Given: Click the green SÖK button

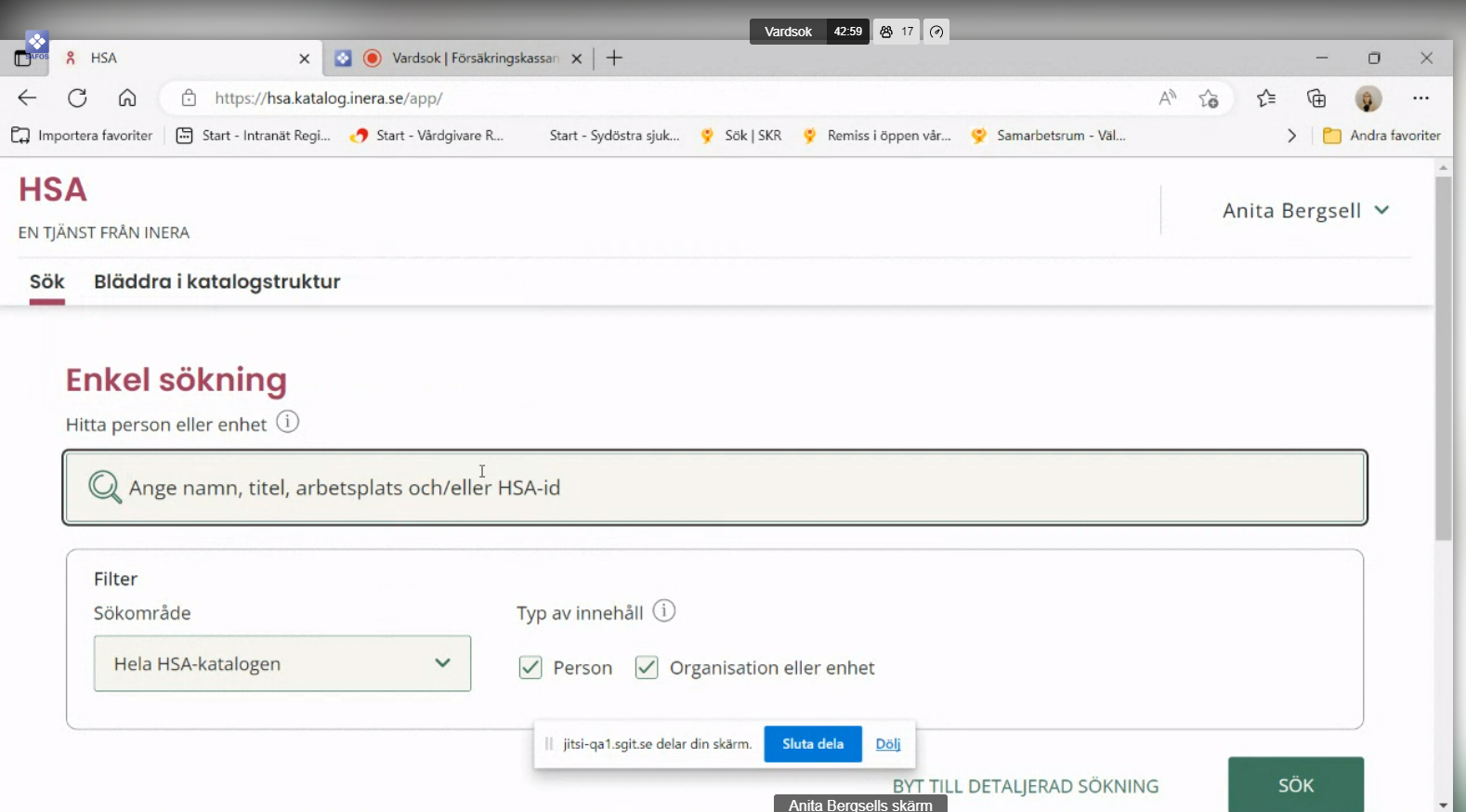Looking at the screenshot, I should click(1295, 785).
